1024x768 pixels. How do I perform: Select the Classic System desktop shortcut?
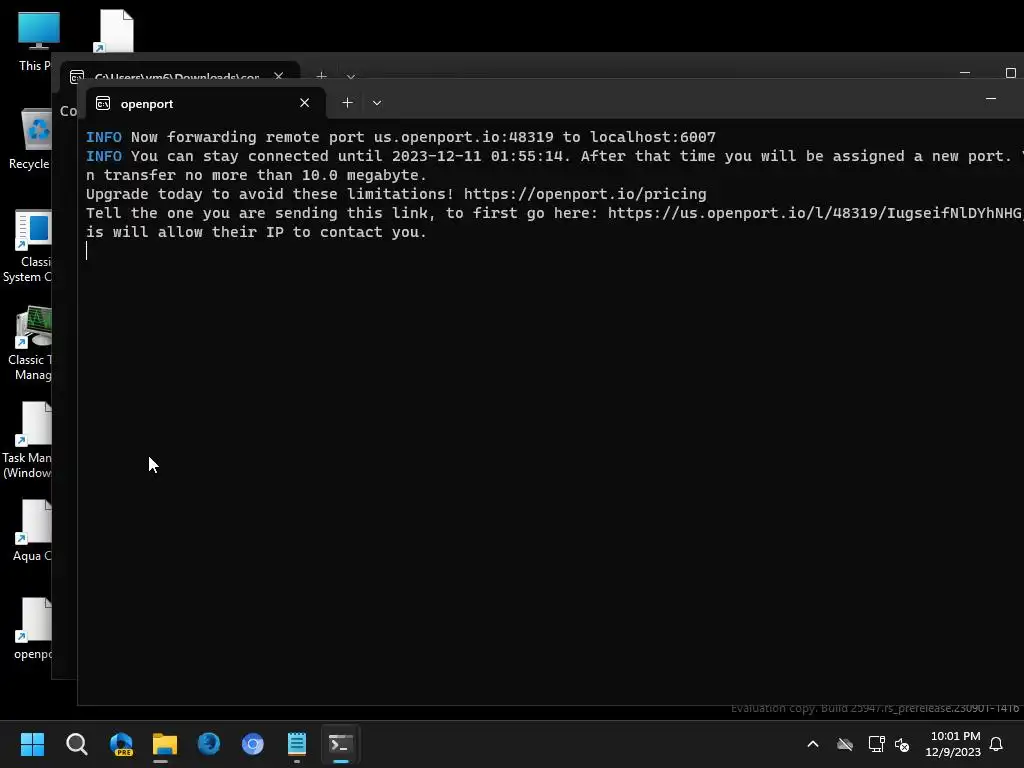(x=29, y=247)
